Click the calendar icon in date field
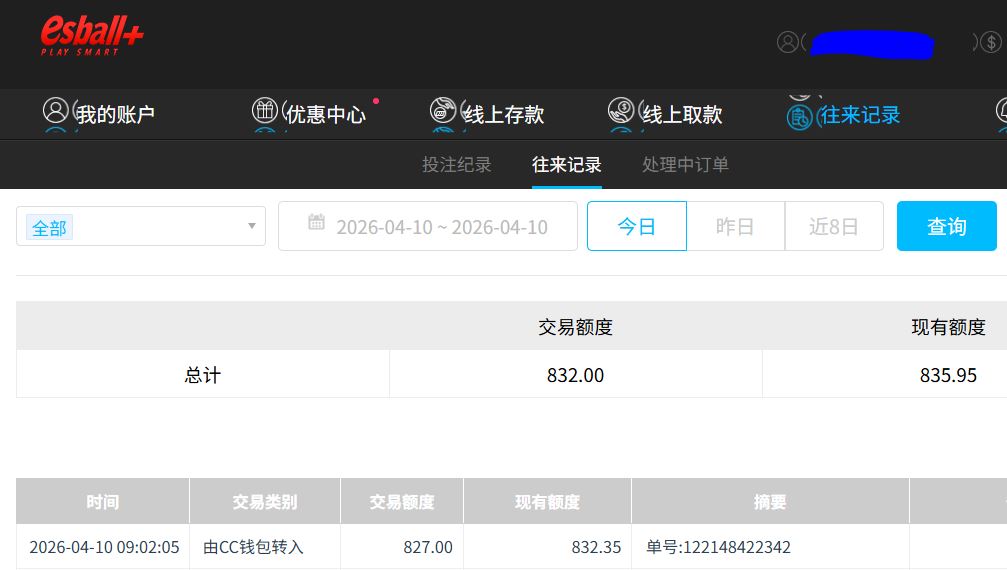This screenshot has width=1007, height=570. click(316, 223)
